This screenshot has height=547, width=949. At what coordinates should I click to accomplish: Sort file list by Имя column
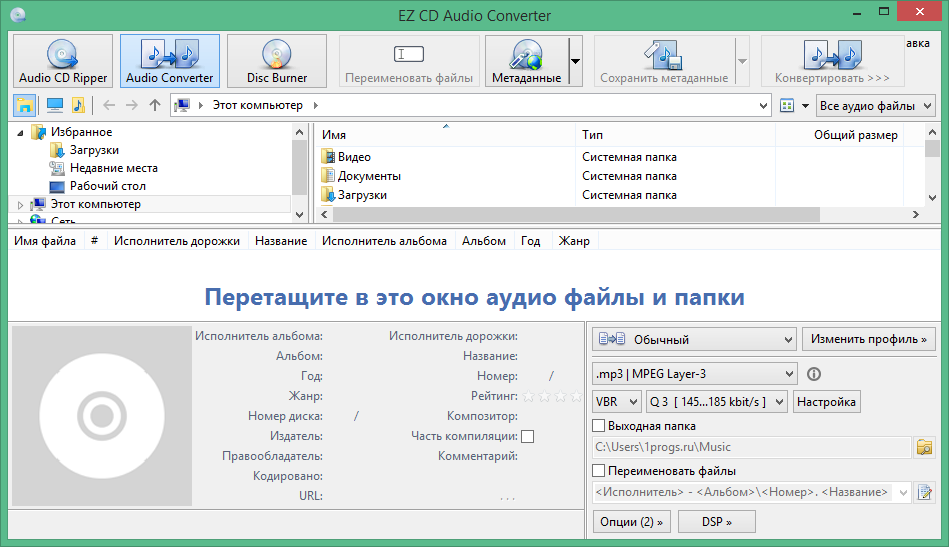(x=445, y=135)
